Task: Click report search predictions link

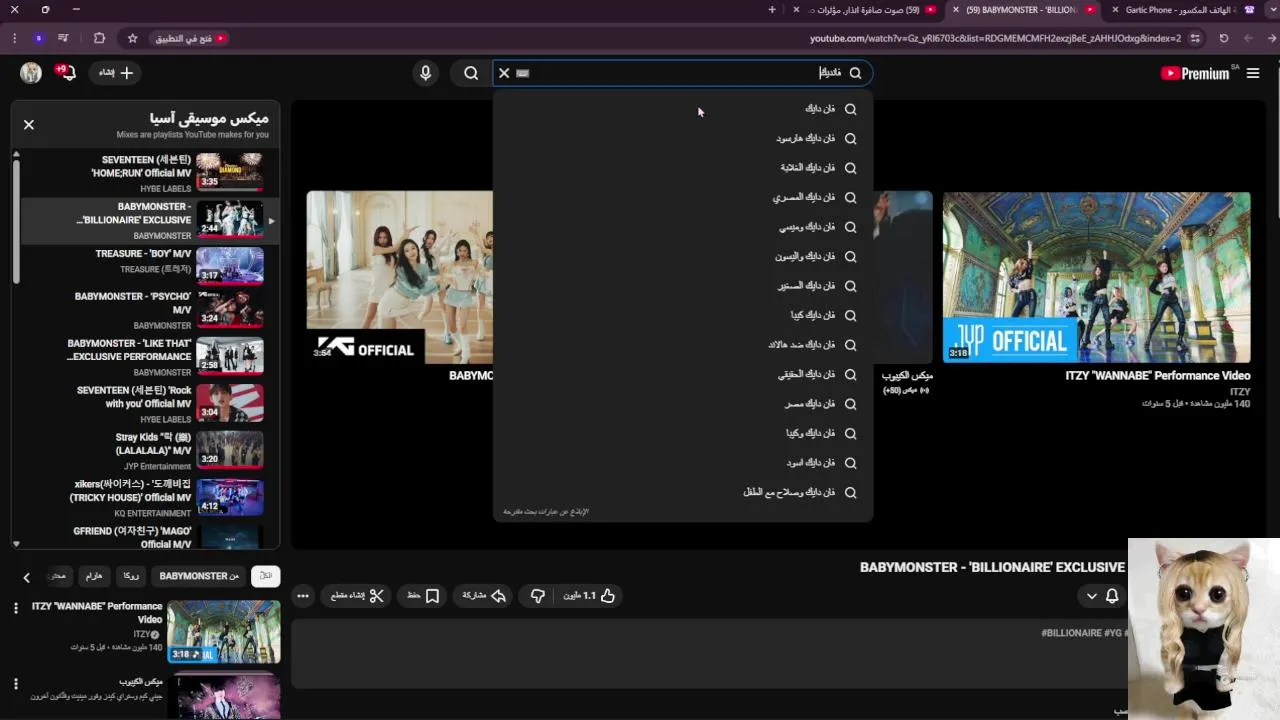Action: point(546,512)
